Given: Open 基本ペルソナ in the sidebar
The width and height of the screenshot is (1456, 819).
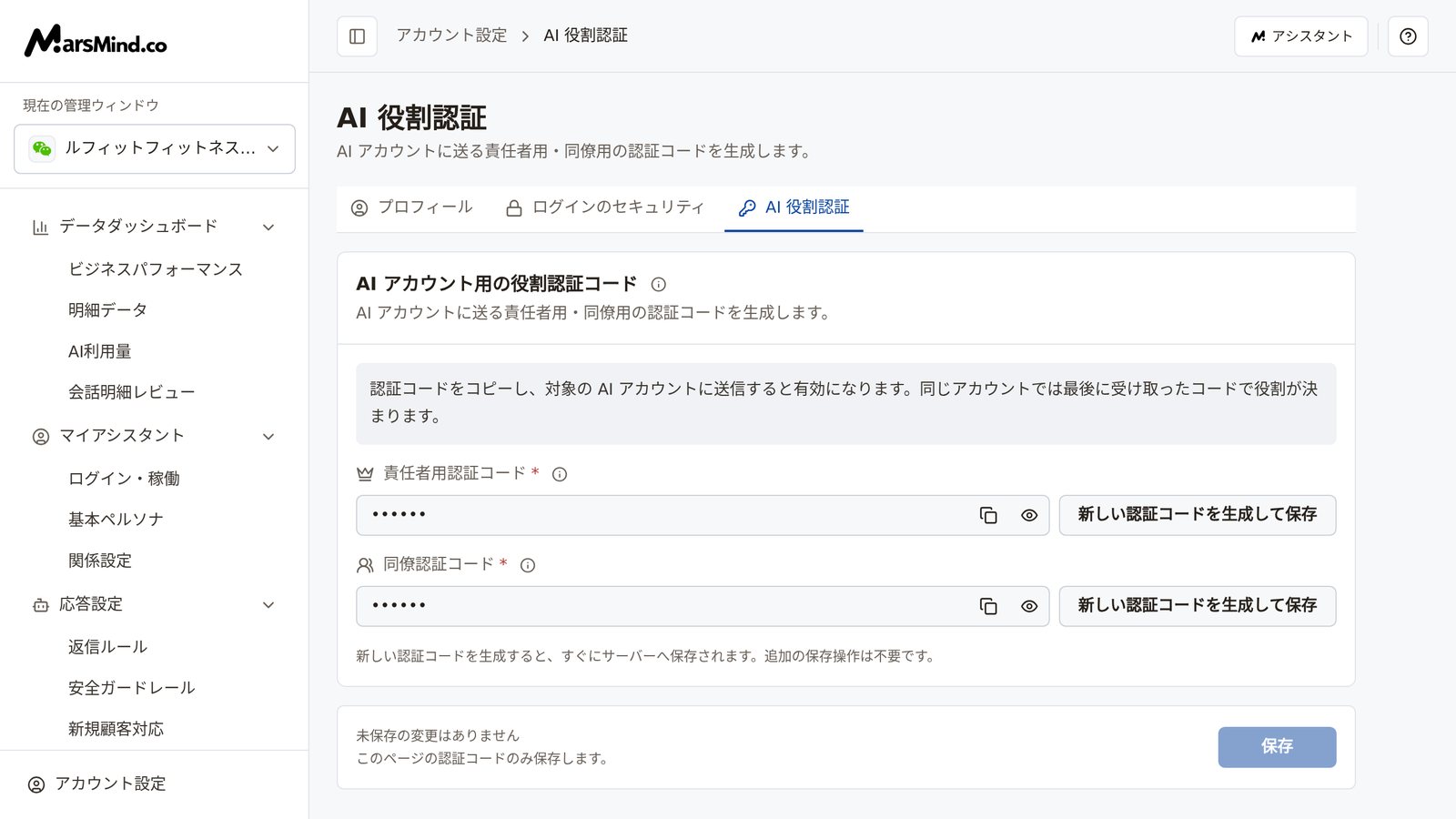Looking at the screenshot, I should pyautogui.click(x=116, y=520).
